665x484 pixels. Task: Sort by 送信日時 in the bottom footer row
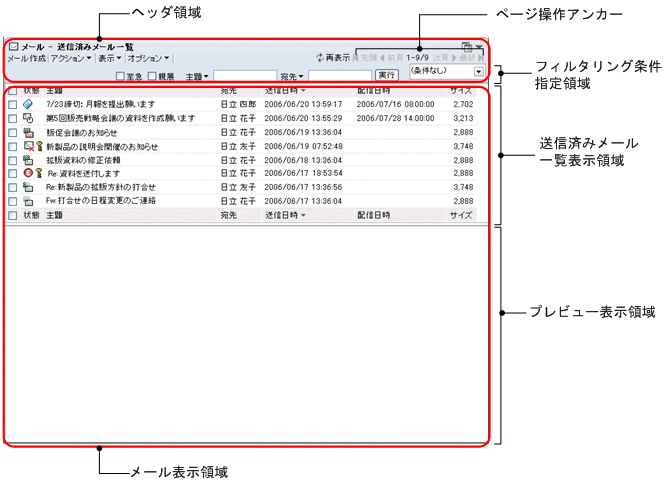pyautogui.click(x=285, y=215)
